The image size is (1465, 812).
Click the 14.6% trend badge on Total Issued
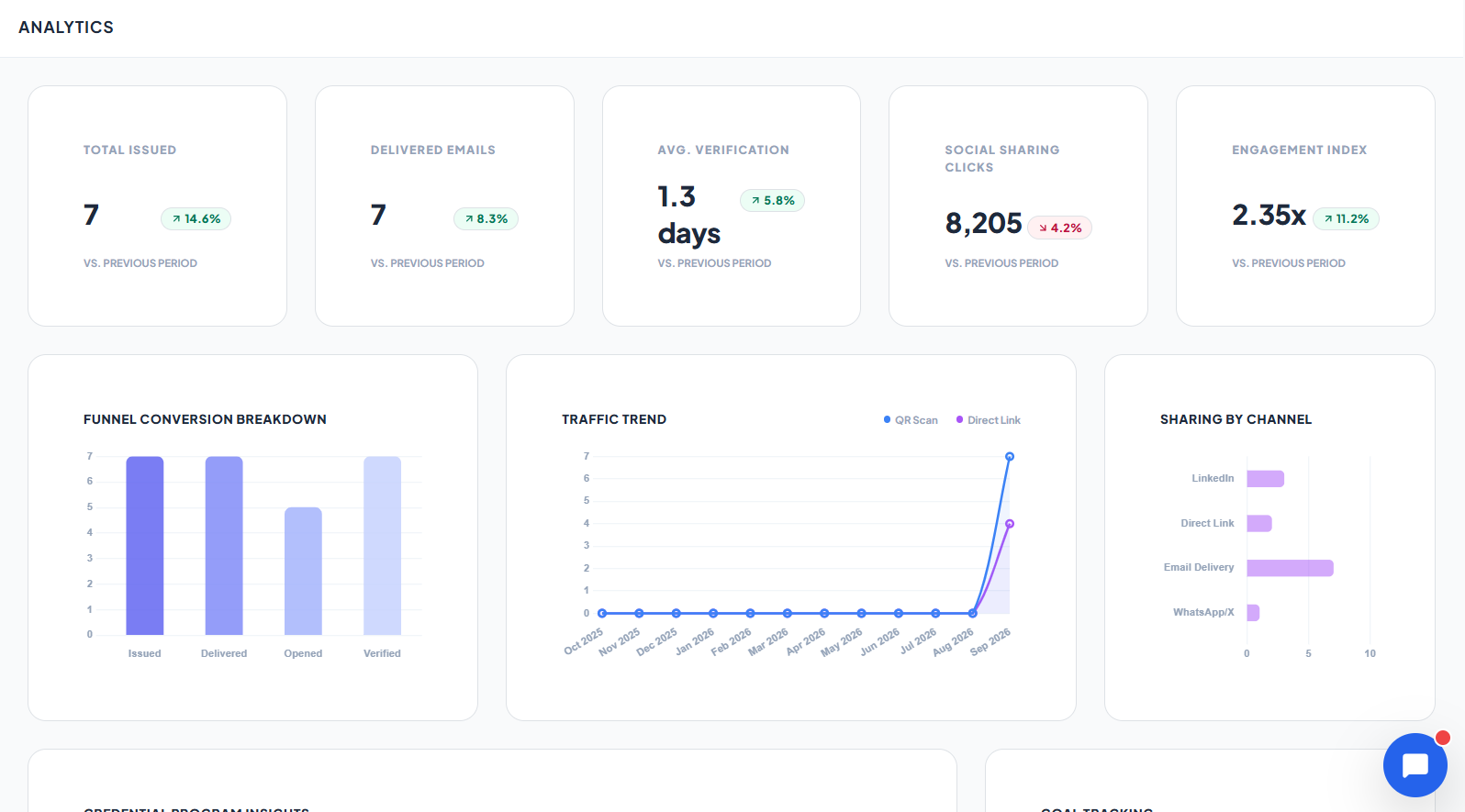pyautogui.click(x=196, y=218)
